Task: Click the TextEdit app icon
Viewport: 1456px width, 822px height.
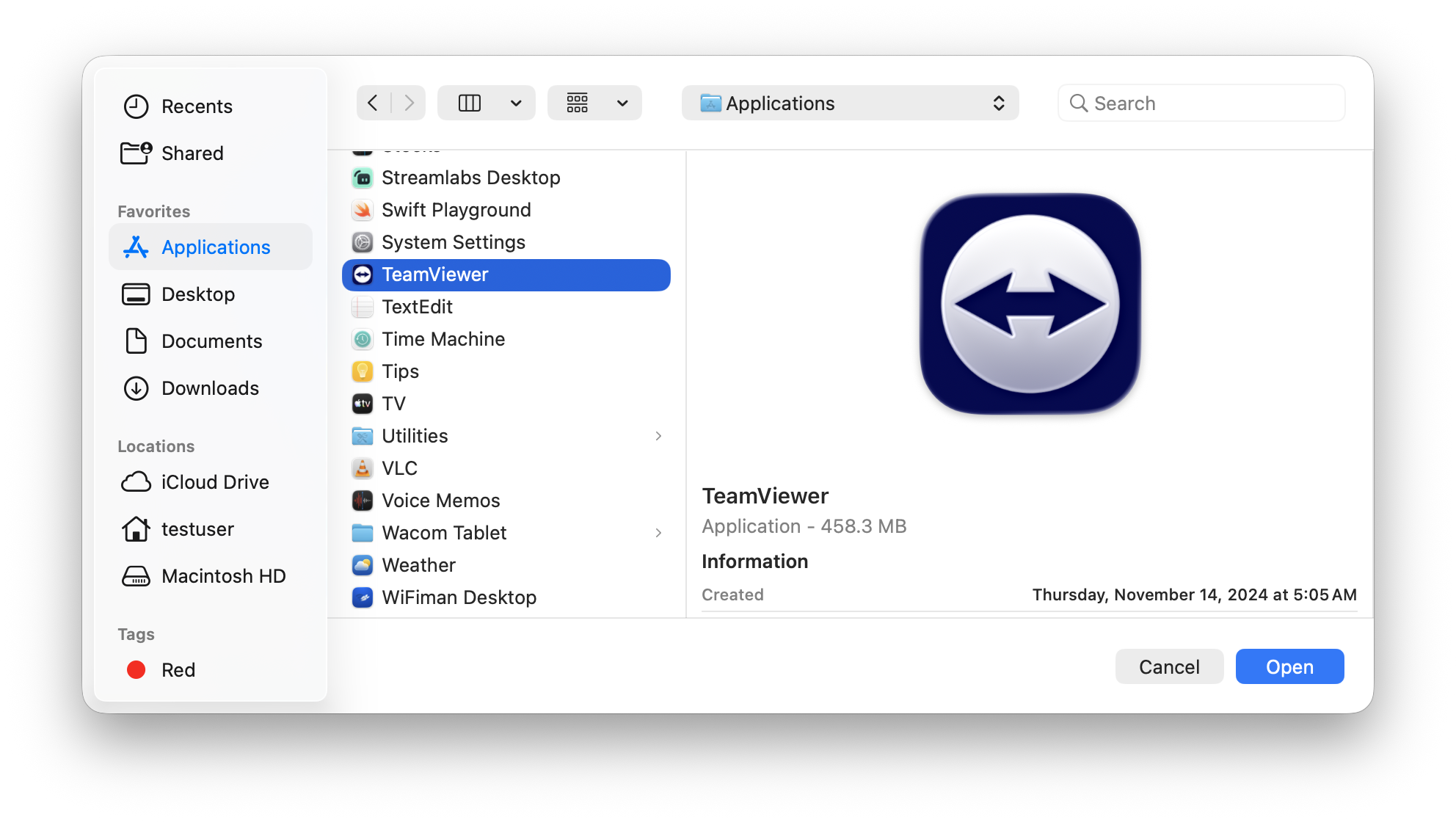Action: point(363,307)
